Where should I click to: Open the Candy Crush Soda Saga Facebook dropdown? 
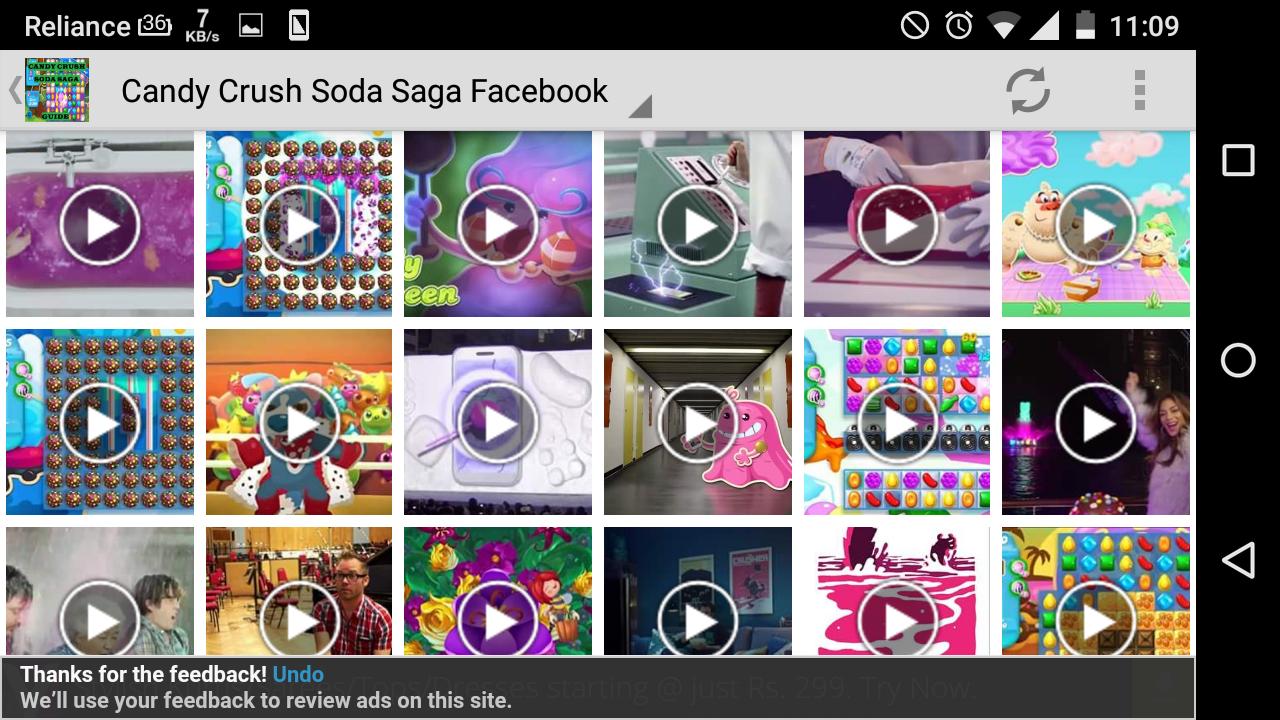[363, 91]
